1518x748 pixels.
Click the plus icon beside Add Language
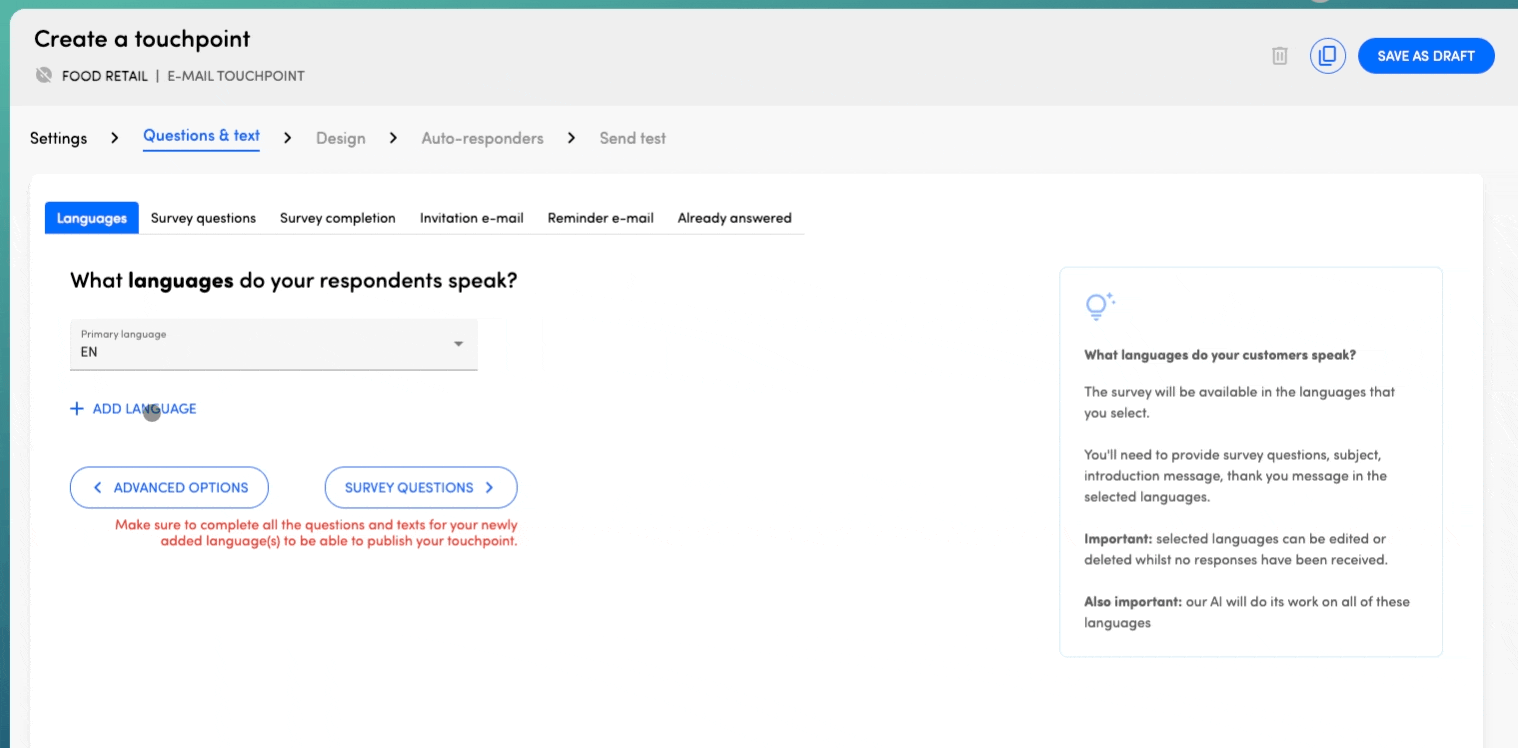click(77, 409)
